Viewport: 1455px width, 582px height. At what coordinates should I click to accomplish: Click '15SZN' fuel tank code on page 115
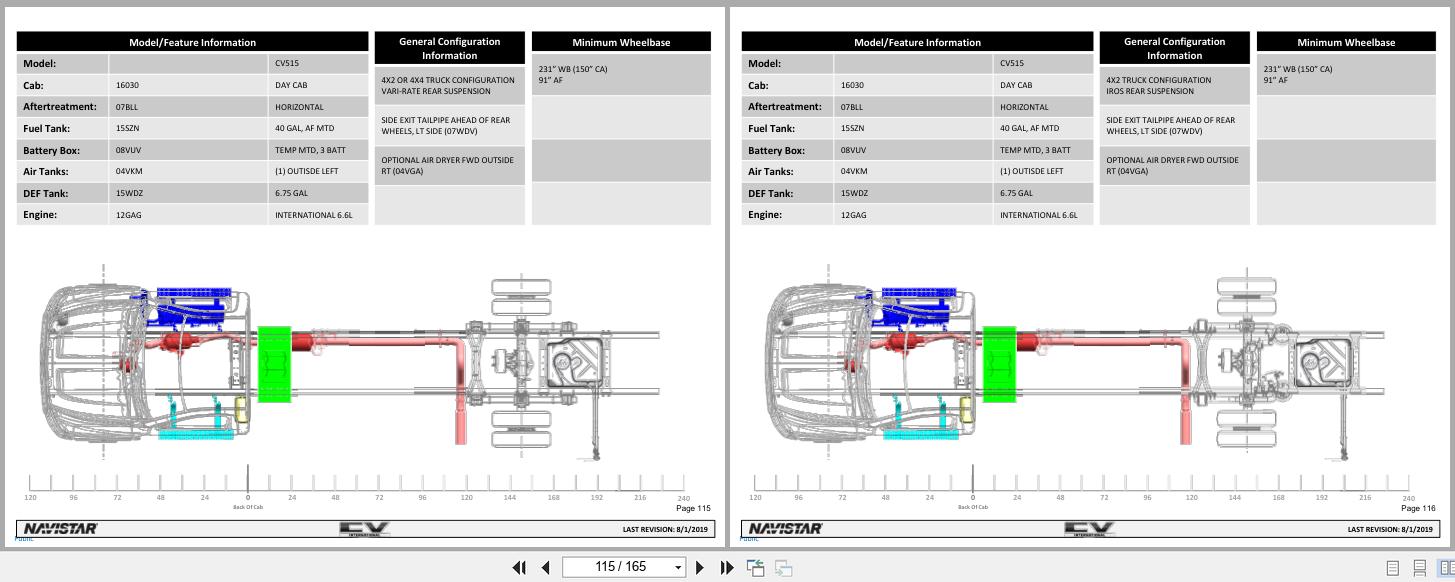pos(128,128)
